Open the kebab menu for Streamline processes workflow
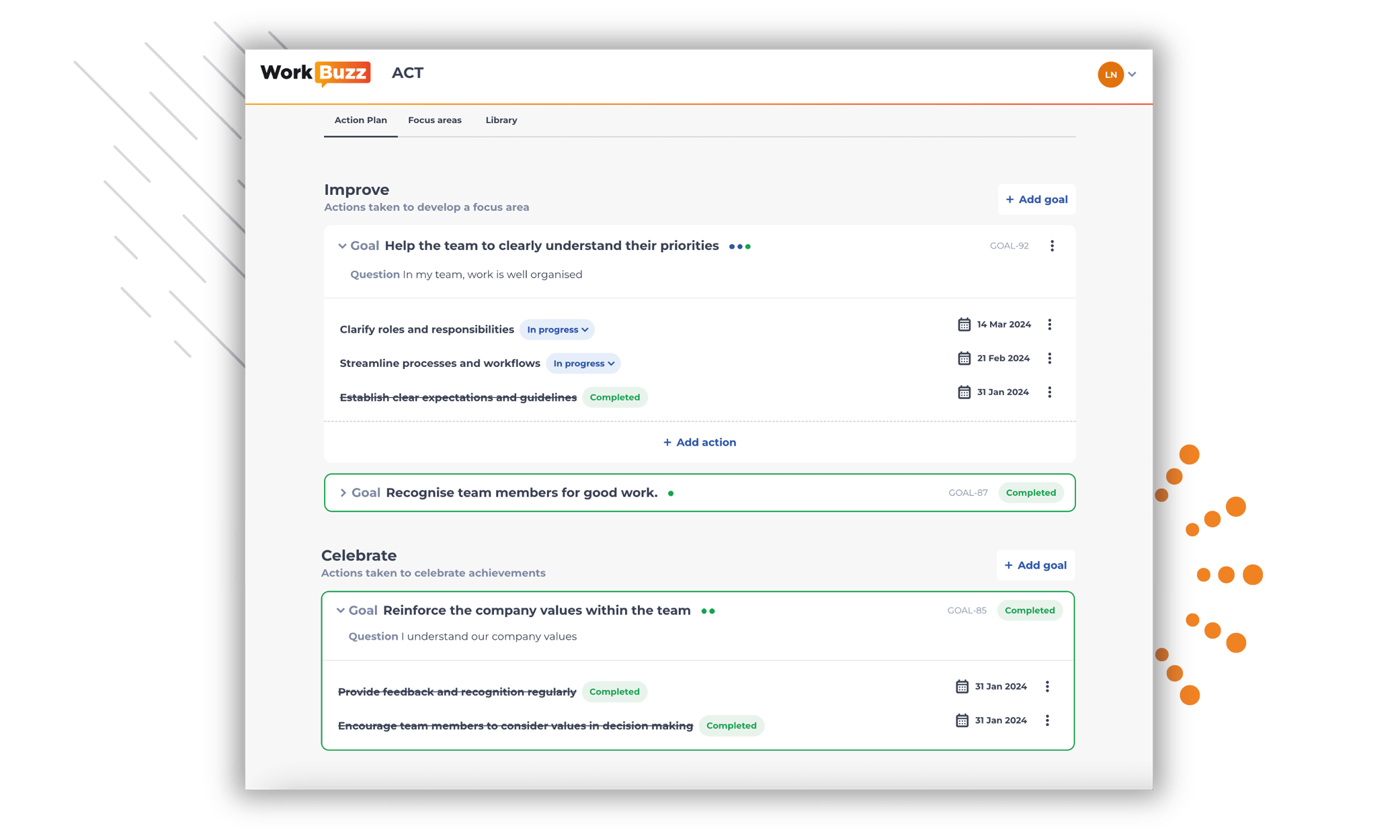Image resolution: width=1400 pixels, height=840 pixels. coord(1050,358)
